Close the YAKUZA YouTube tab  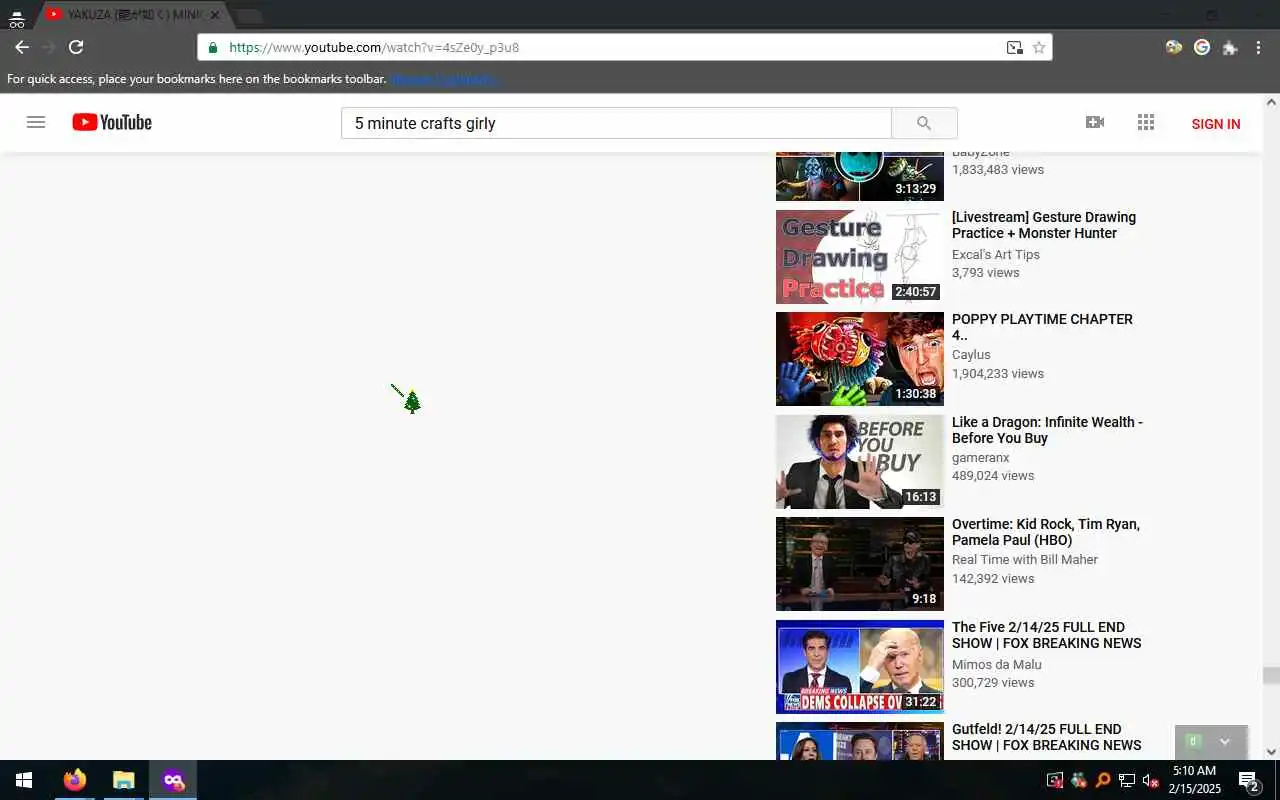point(214,15)
